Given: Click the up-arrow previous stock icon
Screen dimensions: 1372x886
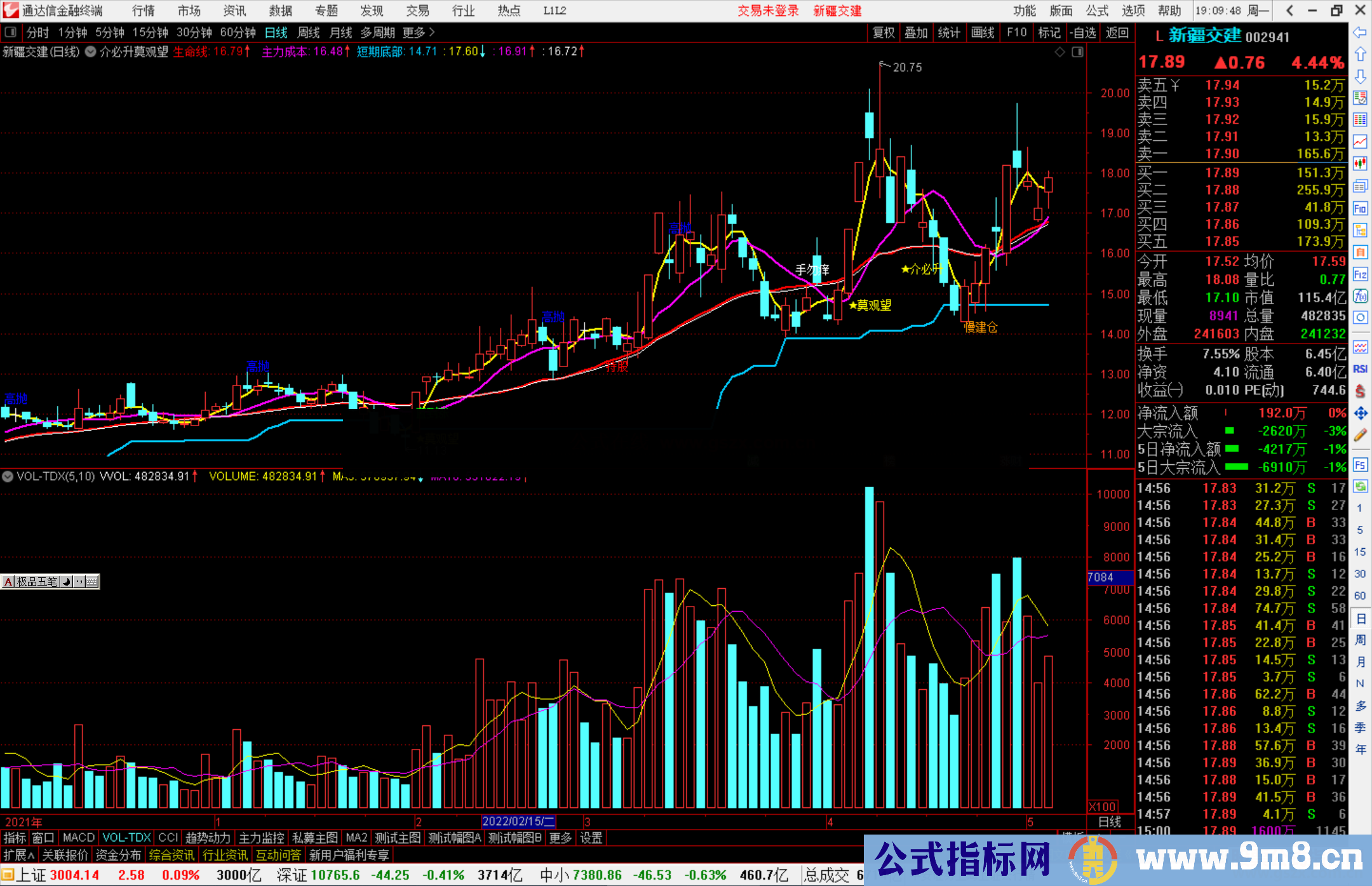Looking at the screenshot, I should [1360, 54].
